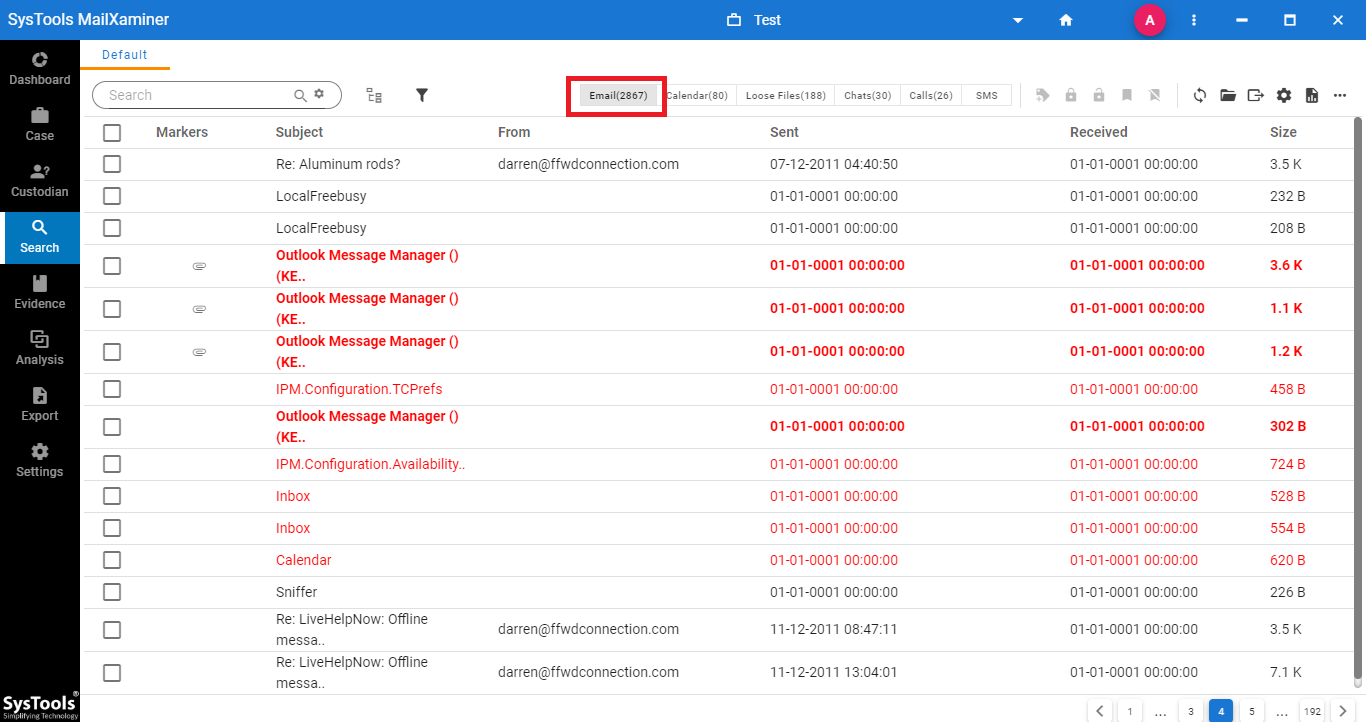
Task: Check the IPM.Configuration.Availability row
Action: tap(112, 464)
